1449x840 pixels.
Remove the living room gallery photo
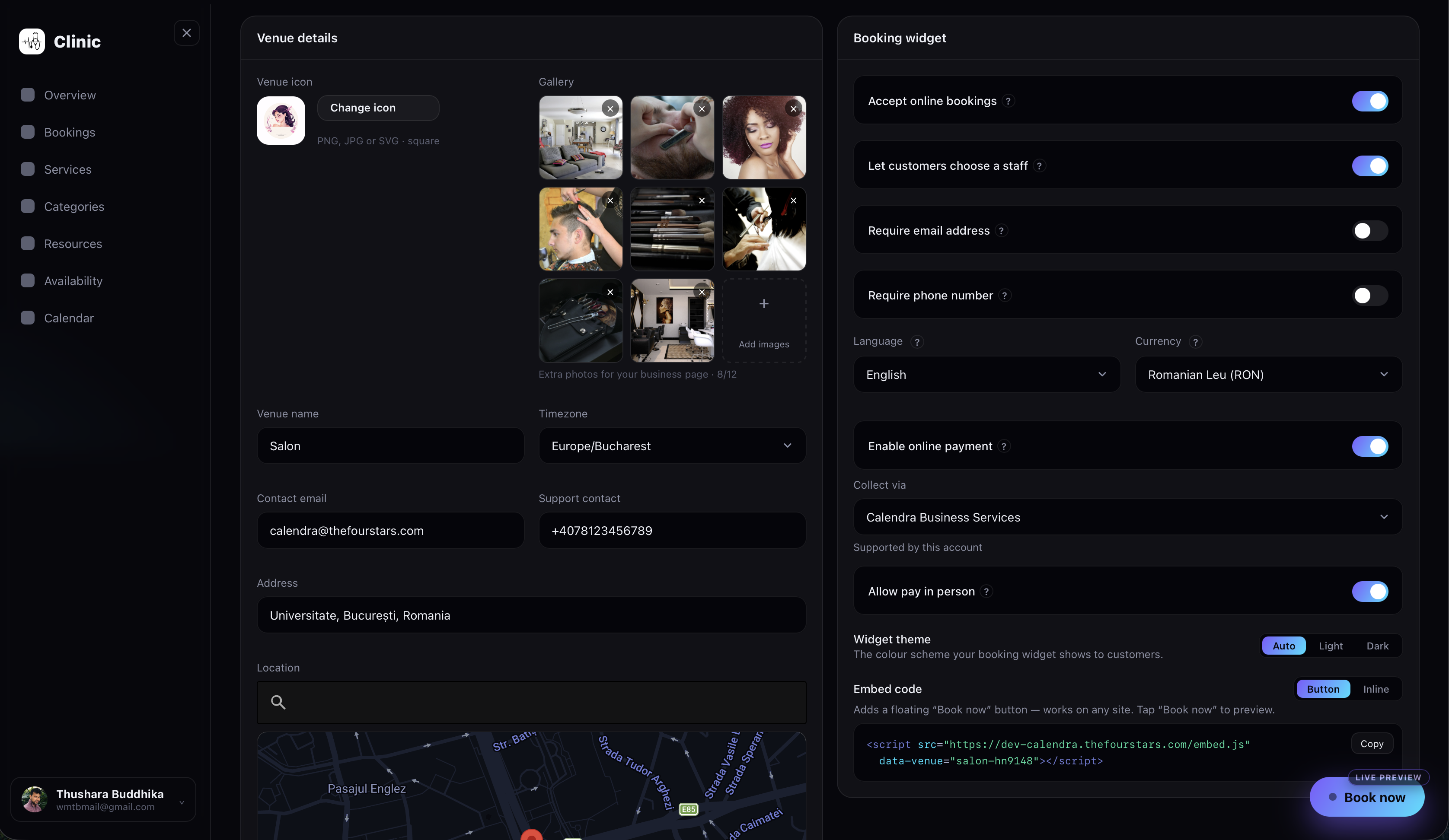pos(610,108)
